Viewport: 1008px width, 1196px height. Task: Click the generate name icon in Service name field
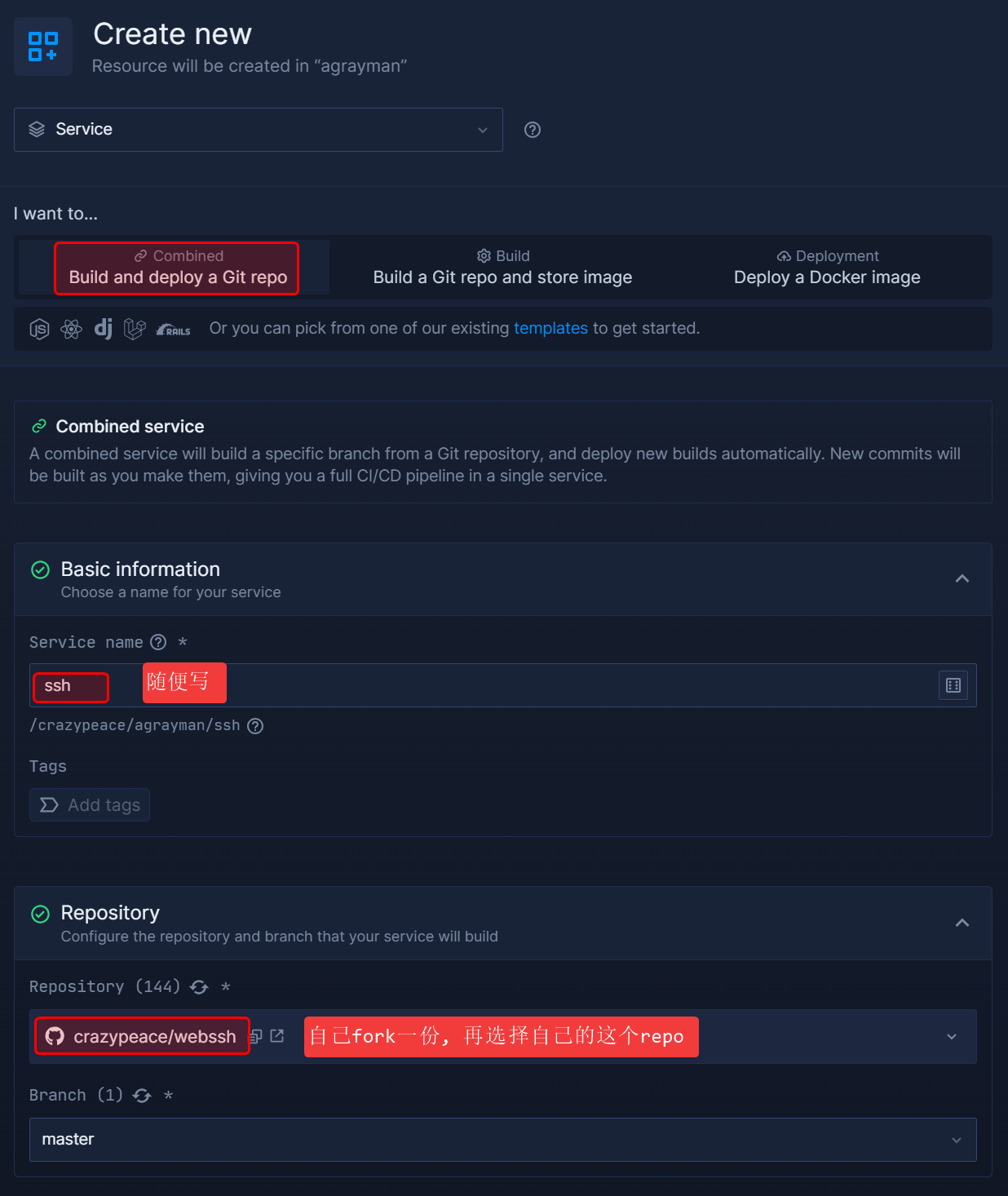tap(953, 685)
